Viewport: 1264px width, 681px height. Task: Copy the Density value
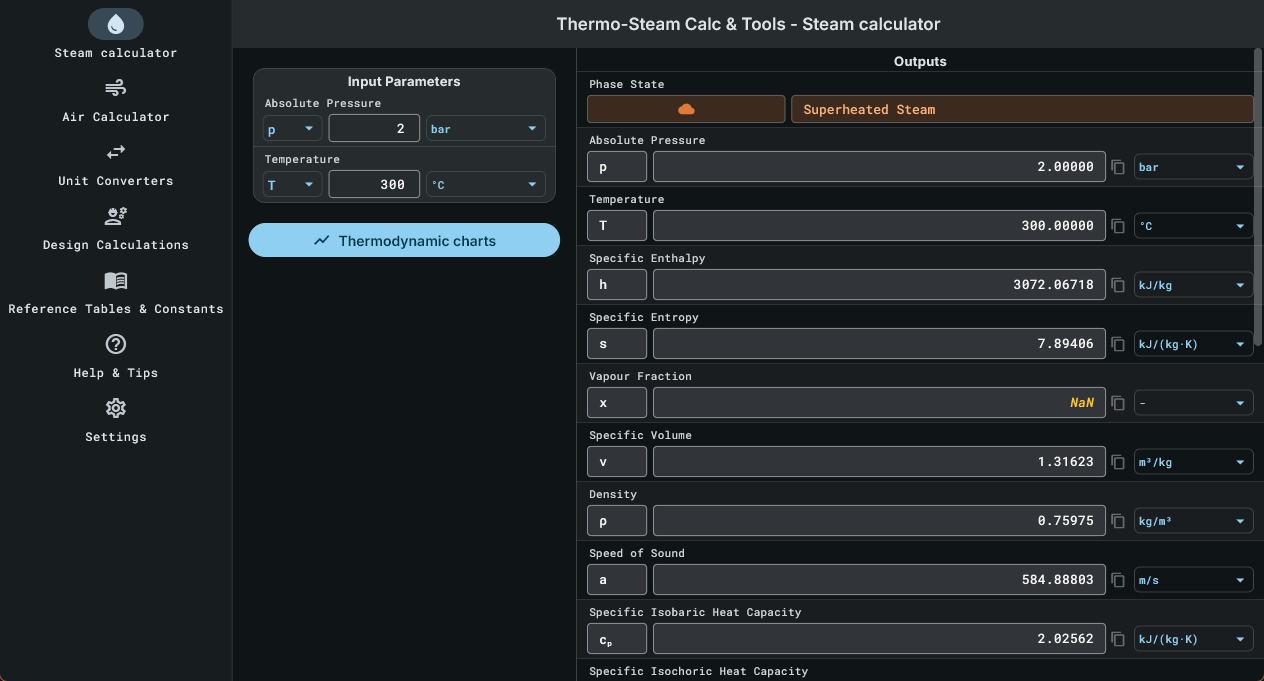(1119, 521)
